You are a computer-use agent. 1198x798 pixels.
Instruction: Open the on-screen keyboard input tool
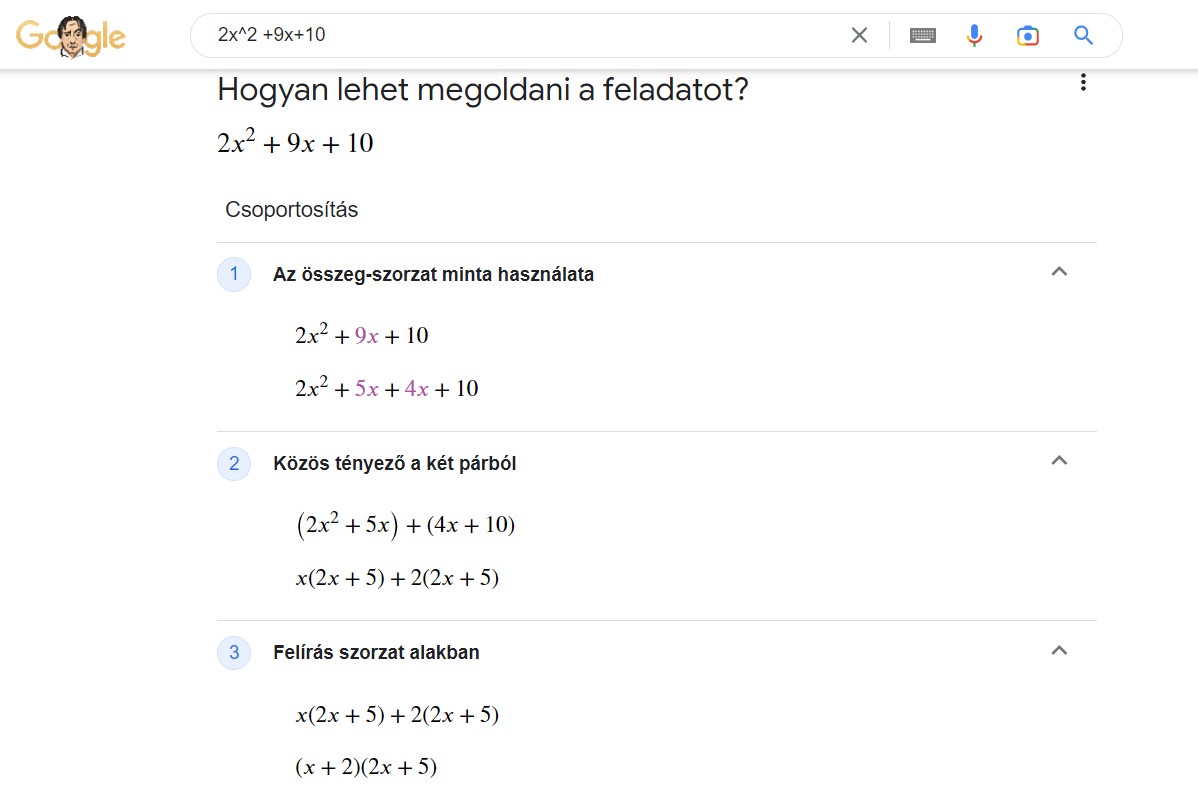pos(923,36)
